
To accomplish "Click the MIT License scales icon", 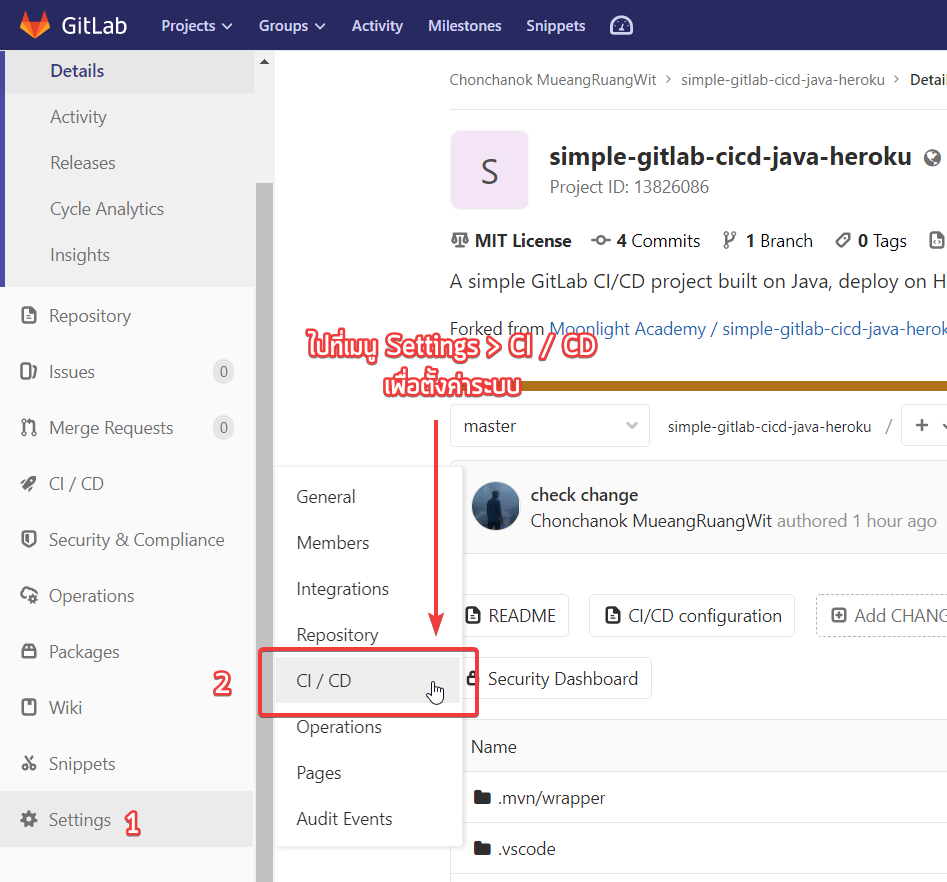I will pyautogui.click(x=460, y=240).
